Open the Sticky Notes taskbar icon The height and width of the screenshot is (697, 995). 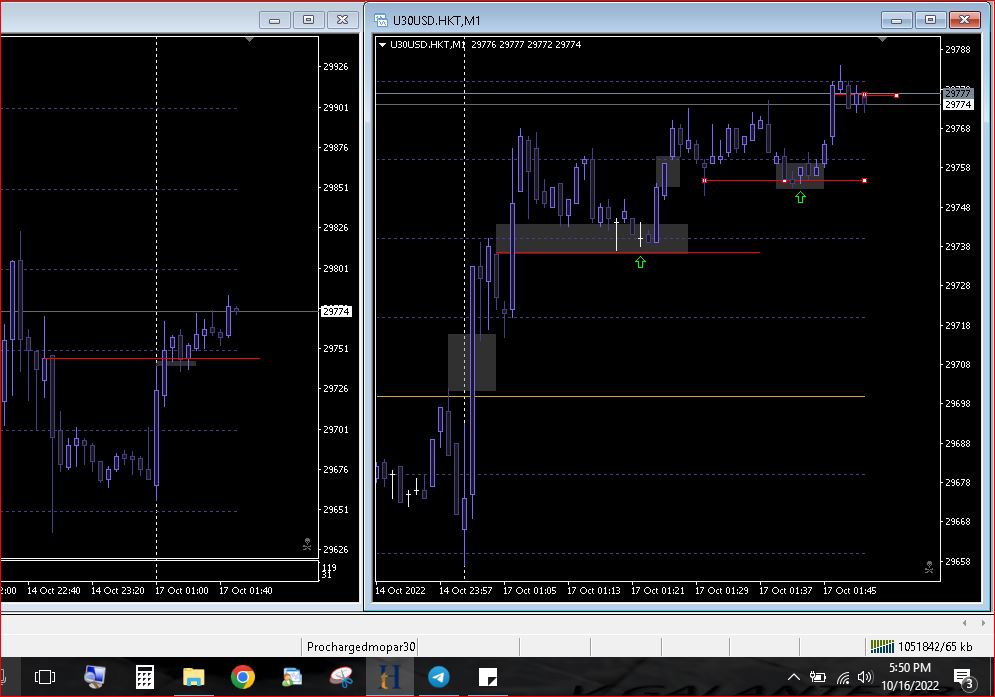tap(487, 677)
